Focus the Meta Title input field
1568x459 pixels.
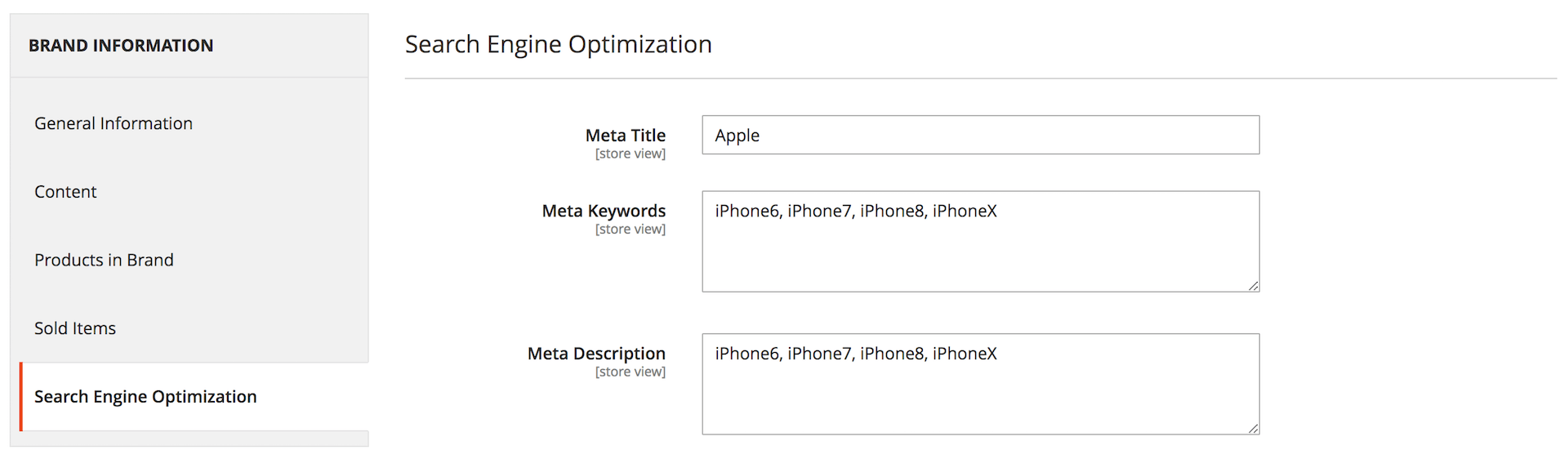coord(980,135)
